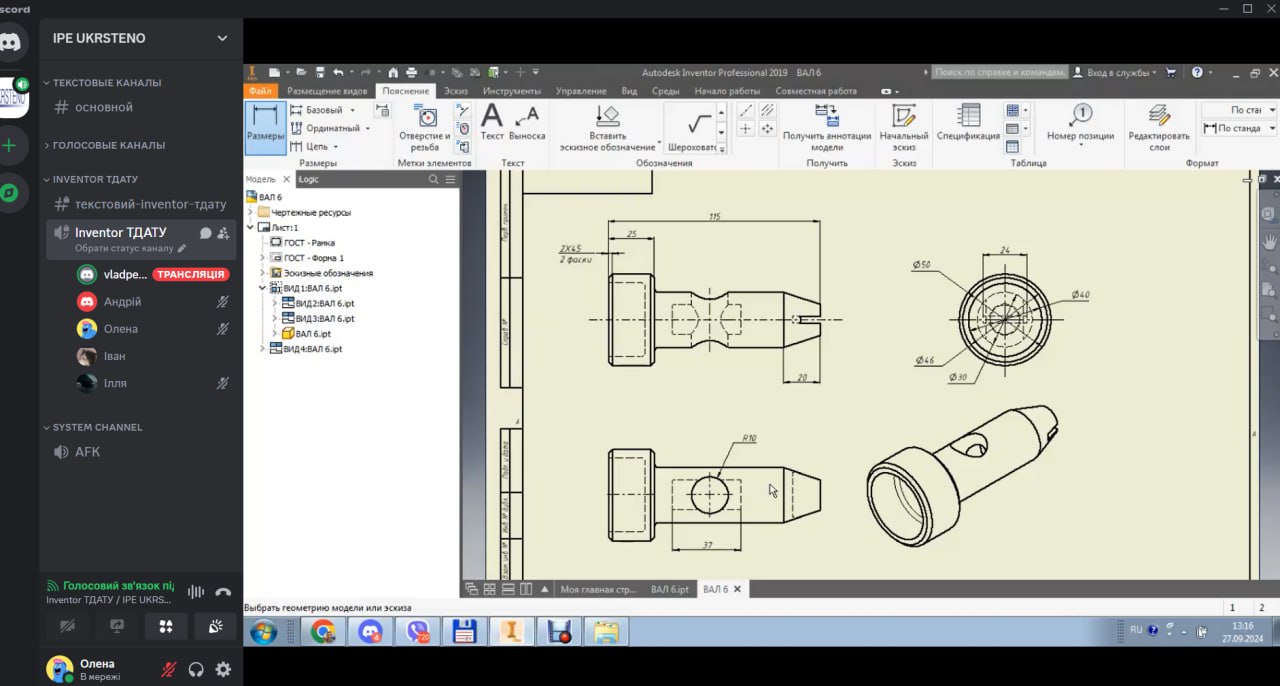Switch to the Эскиз ribbon tab
Viewport: 1280px width, 686px height.
pos(455,91)
